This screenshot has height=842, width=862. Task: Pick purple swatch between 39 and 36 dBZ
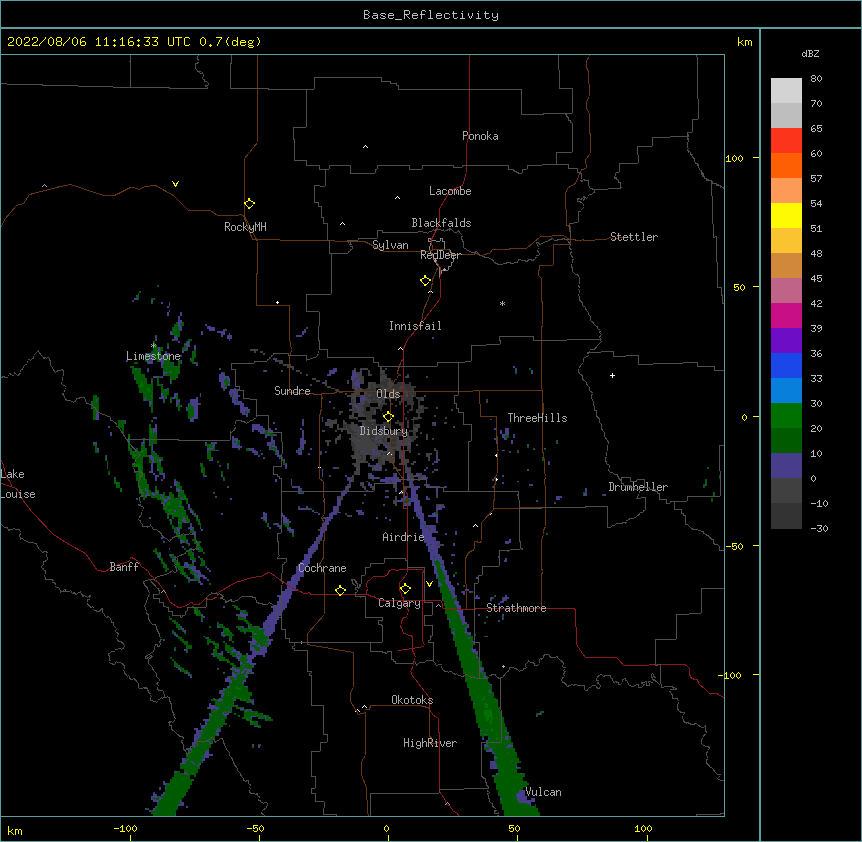786,341
